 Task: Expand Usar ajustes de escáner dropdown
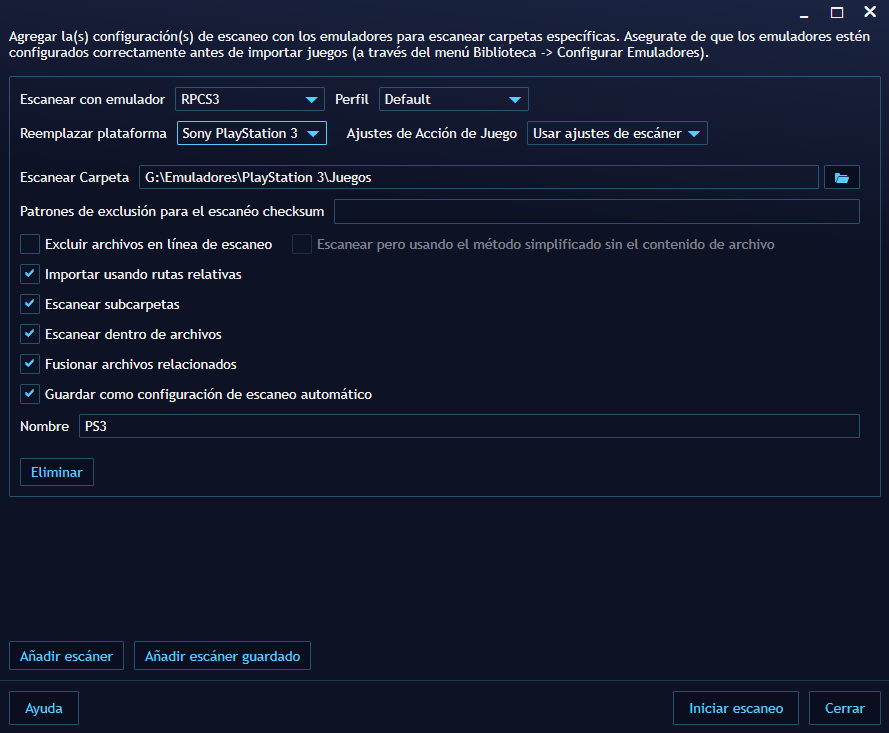617,133
